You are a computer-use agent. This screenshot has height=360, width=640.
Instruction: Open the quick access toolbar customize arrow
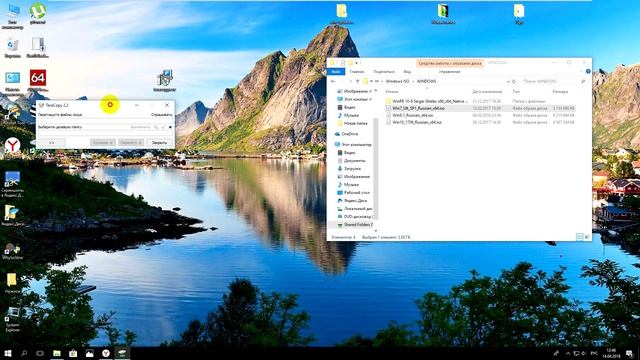(x=356, y=62)
